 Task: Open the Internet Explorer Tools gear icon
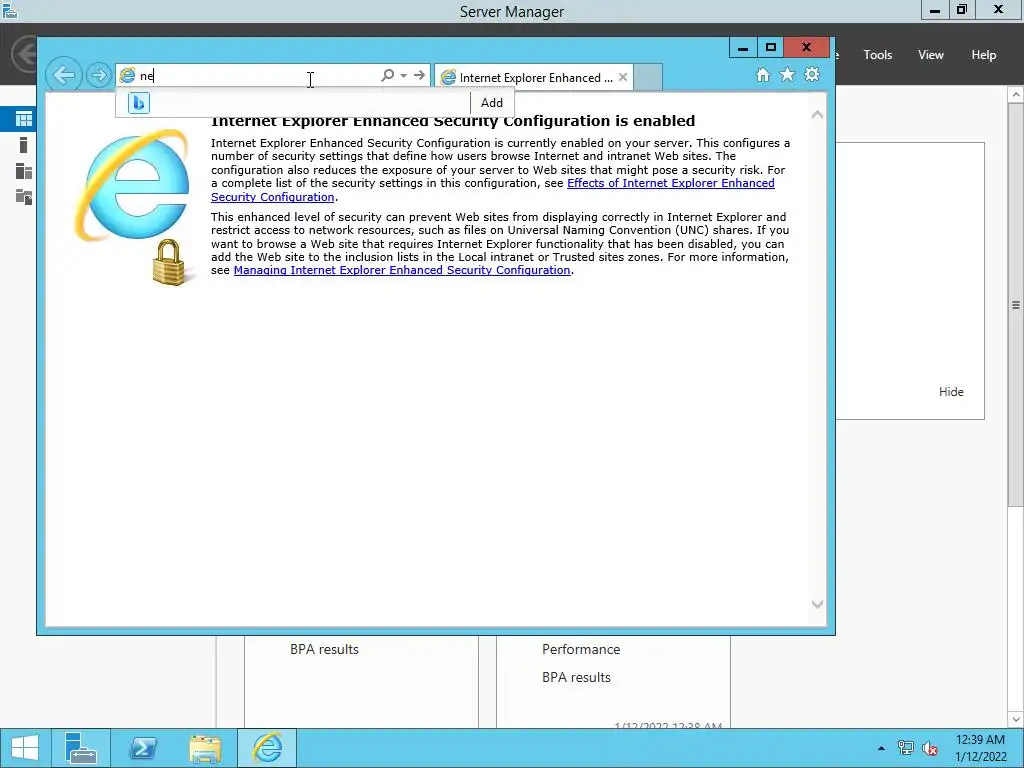coord(812,74)
